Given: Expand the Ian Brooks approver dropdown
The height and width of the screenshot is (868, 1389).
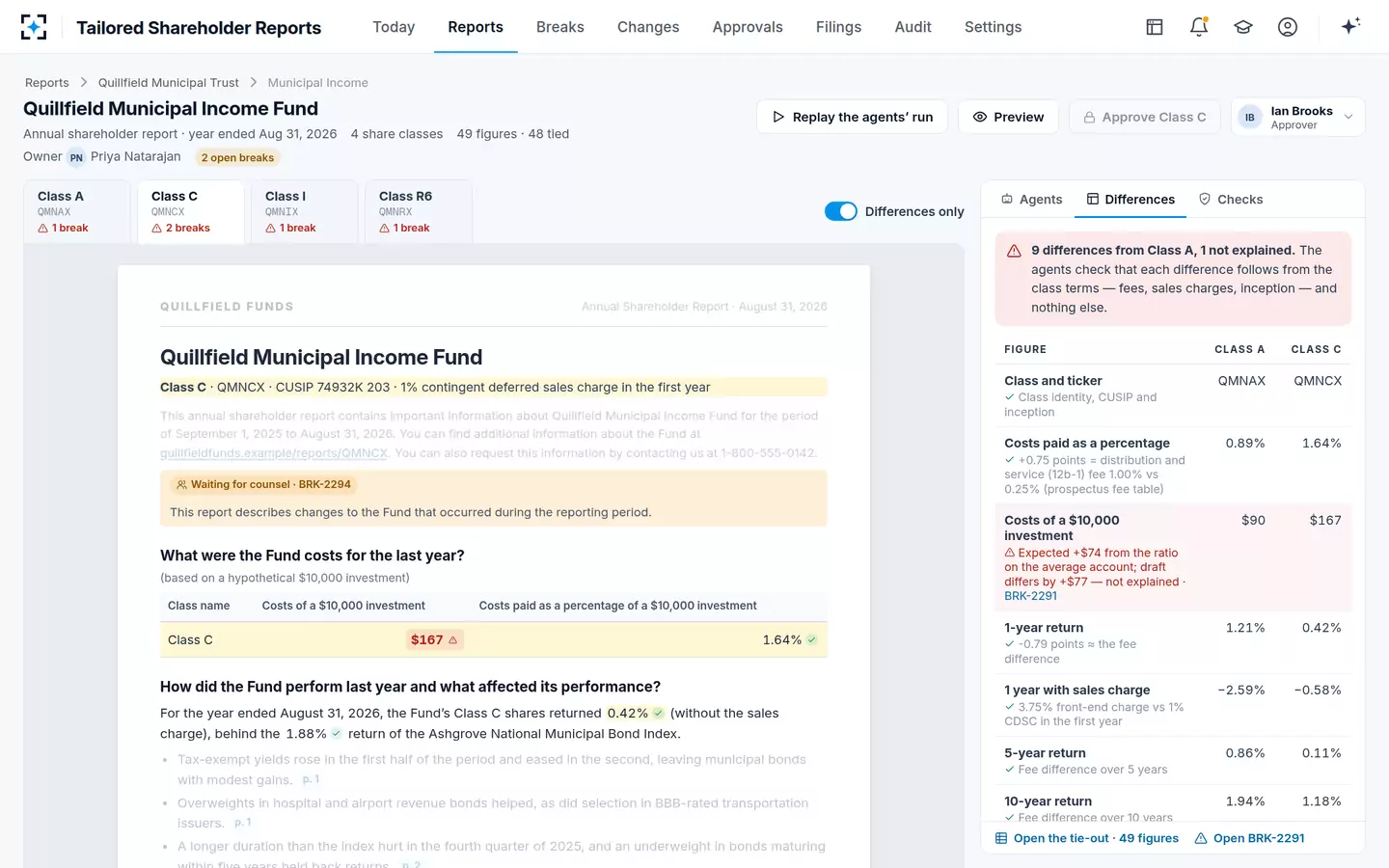Looking at the screenshot, I should (x=1298, y=118).
